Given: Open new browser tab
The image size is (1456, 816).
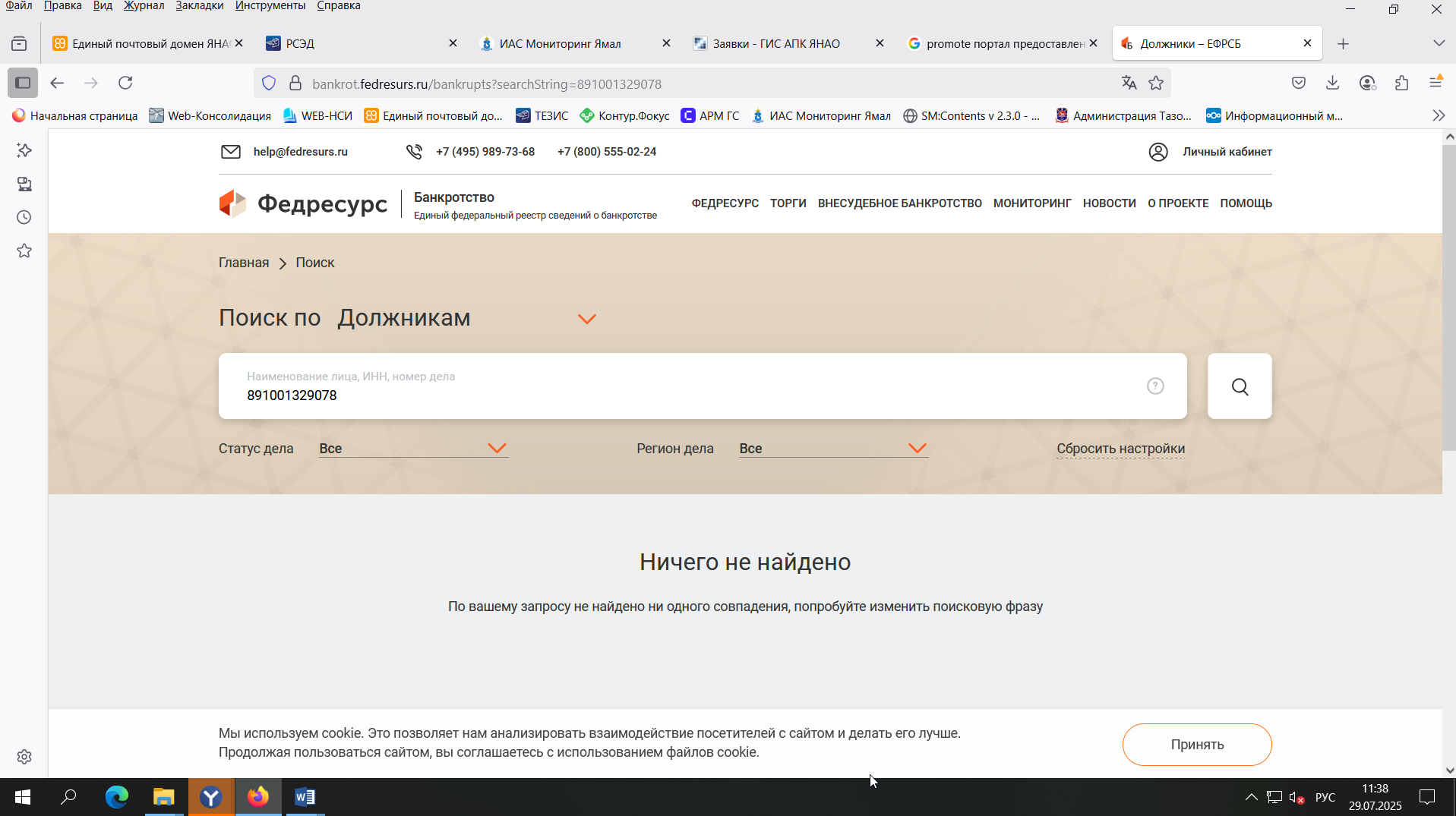Looking at the screenshot, I should (1343, 44).
